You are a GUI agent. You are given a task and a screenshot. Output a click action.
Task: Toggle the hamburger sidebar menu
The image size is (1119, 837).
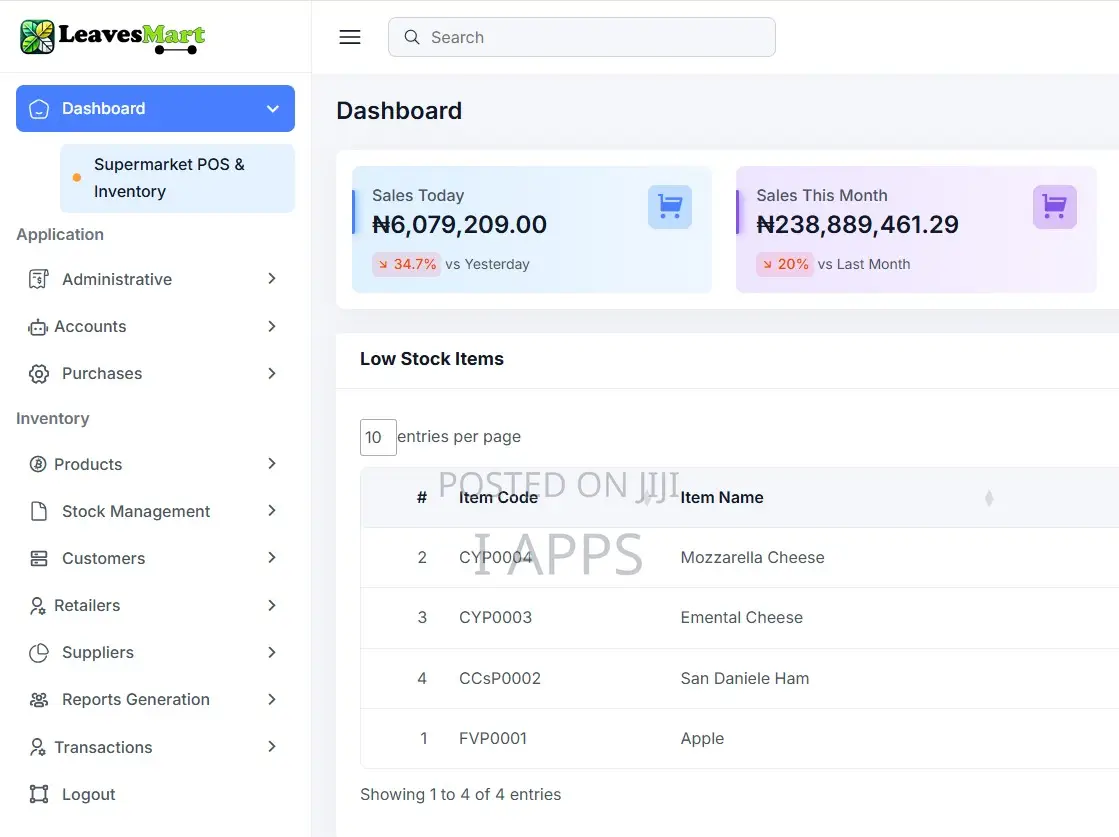tap(350, 37)
